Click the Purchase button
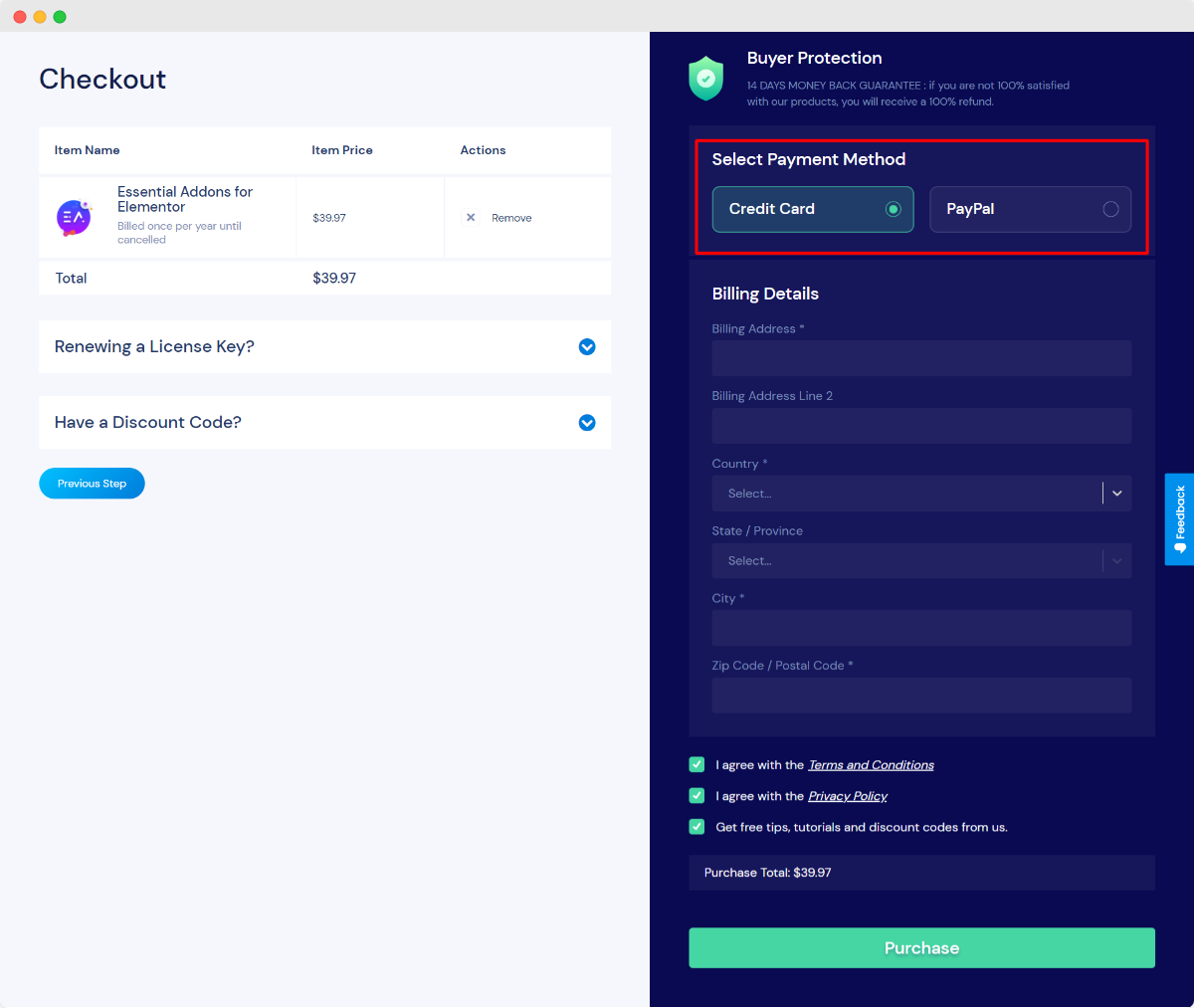This screenshot has width=1194, height=1008. pyautogui.click(x=921, y=947)
